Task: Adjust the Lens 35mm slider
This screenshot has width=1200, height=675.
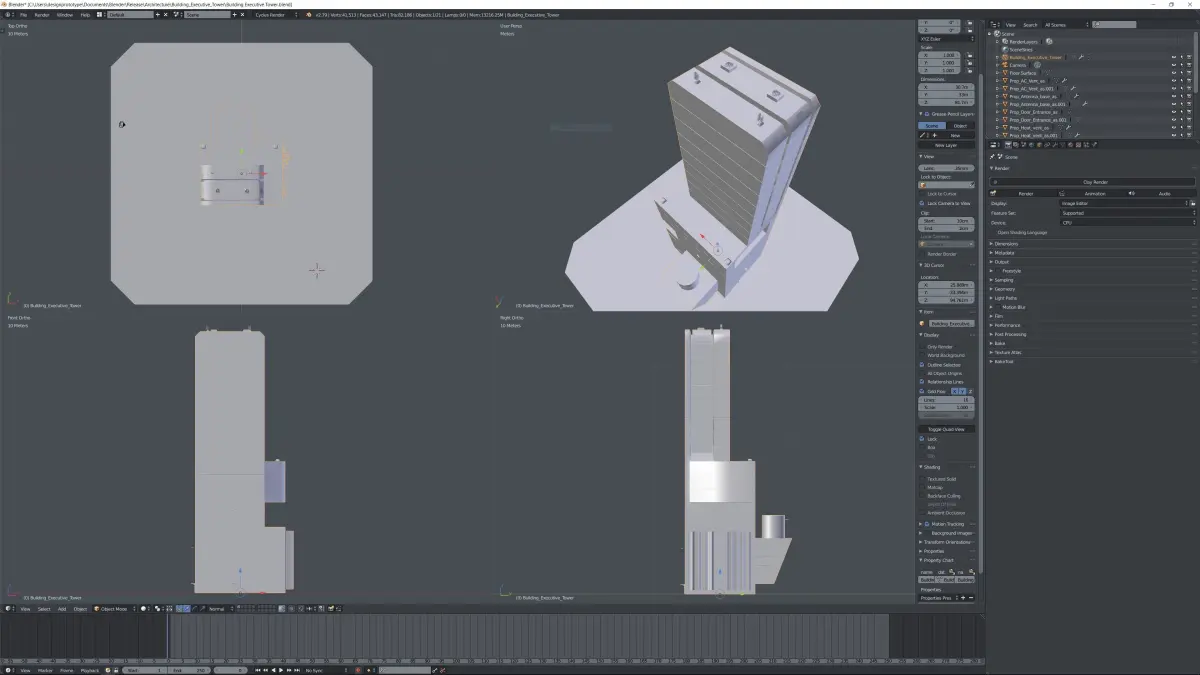Action: point(946,168)
